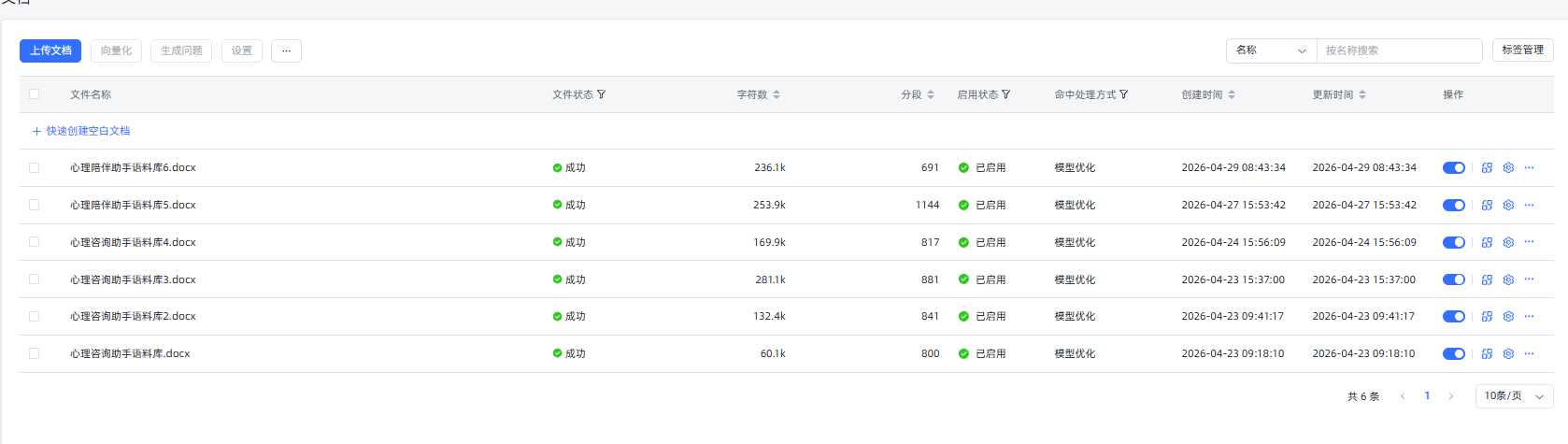Viewport: 1568px width, 444px height.
Task: Click the vectorize icon for 心理咨询助手语料库2.docx
Action: (x=1487, y=317)
